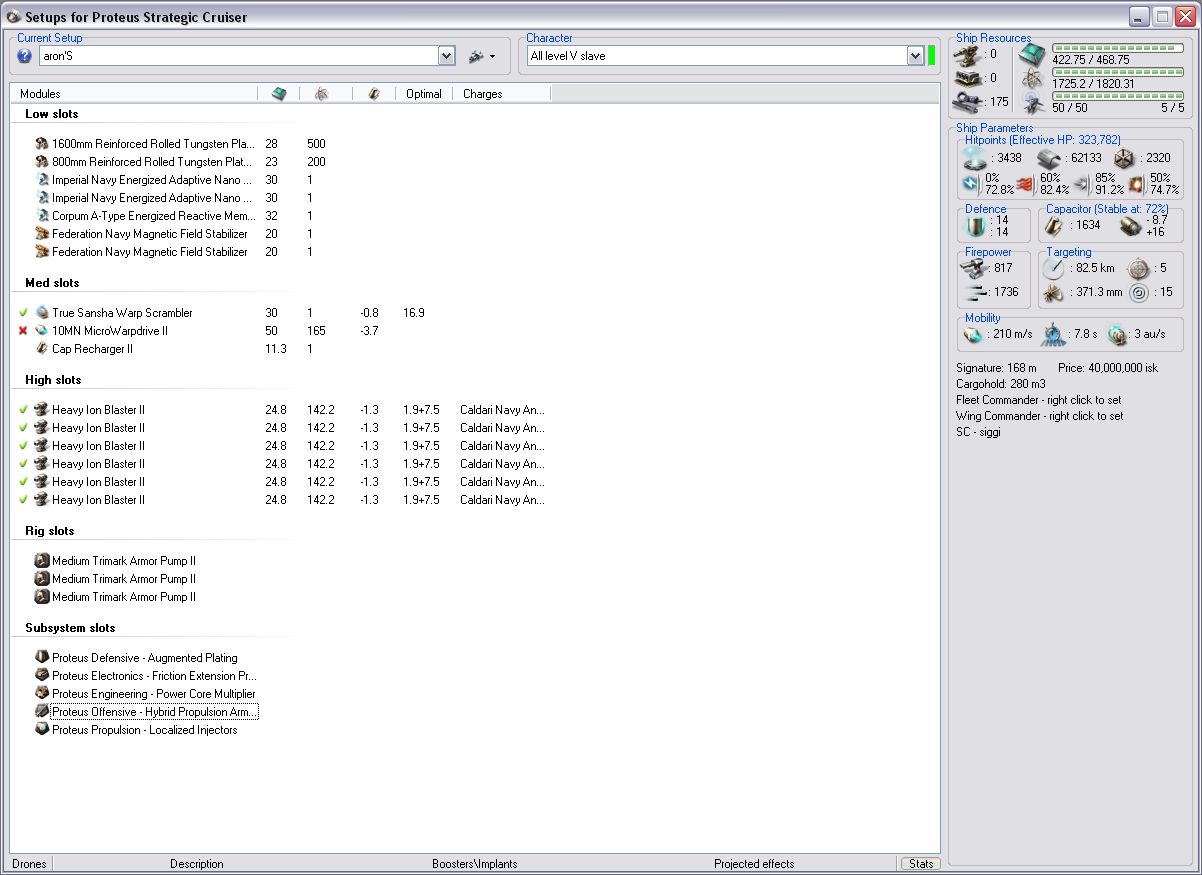Open the Current Setup dropdown arrow
The width and height of the screenshot is (1202, 875).
pos(447,56)
